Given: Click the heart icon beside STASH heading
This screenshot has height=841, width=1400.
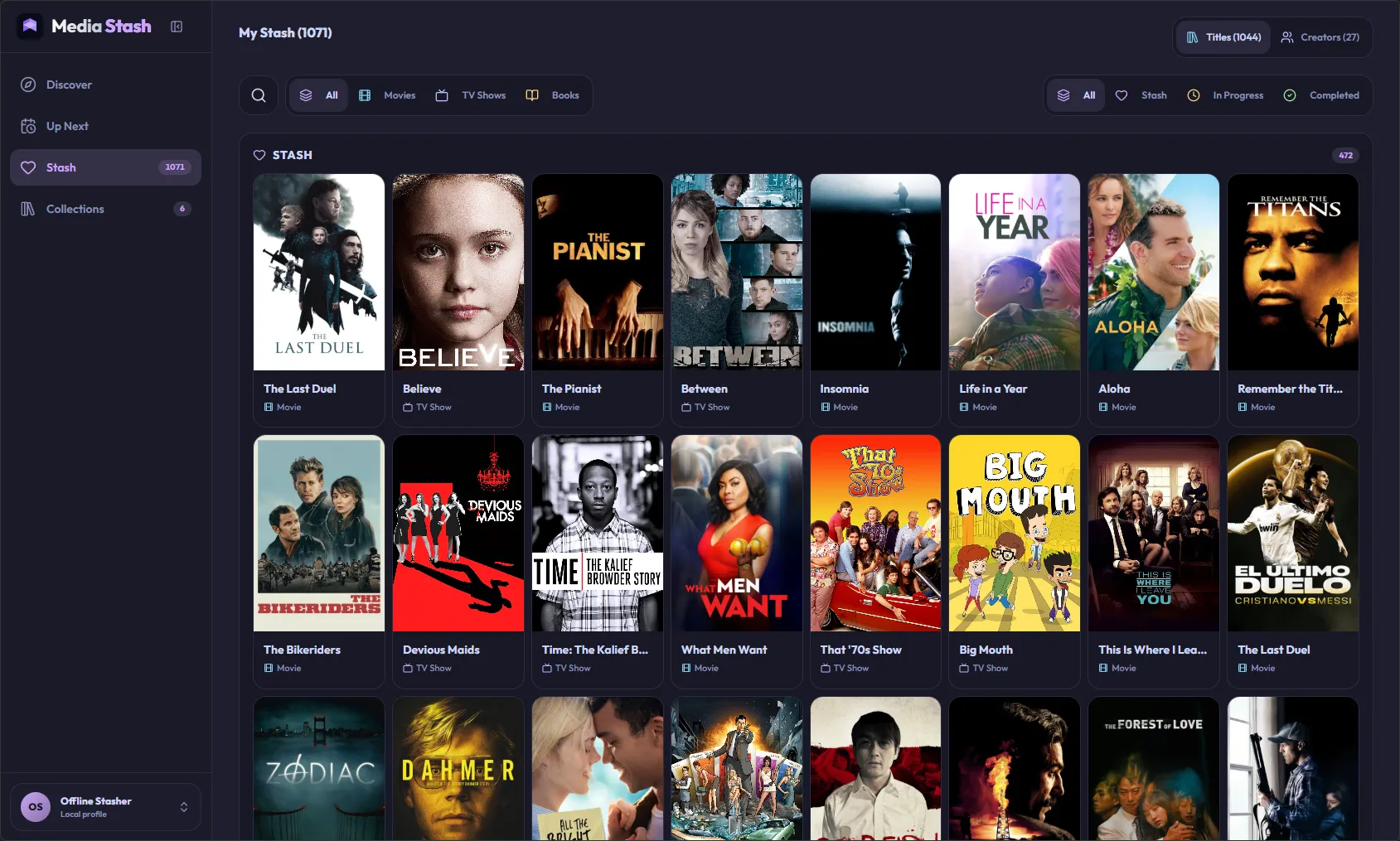Looking at the screenshot, I should 259,155.
